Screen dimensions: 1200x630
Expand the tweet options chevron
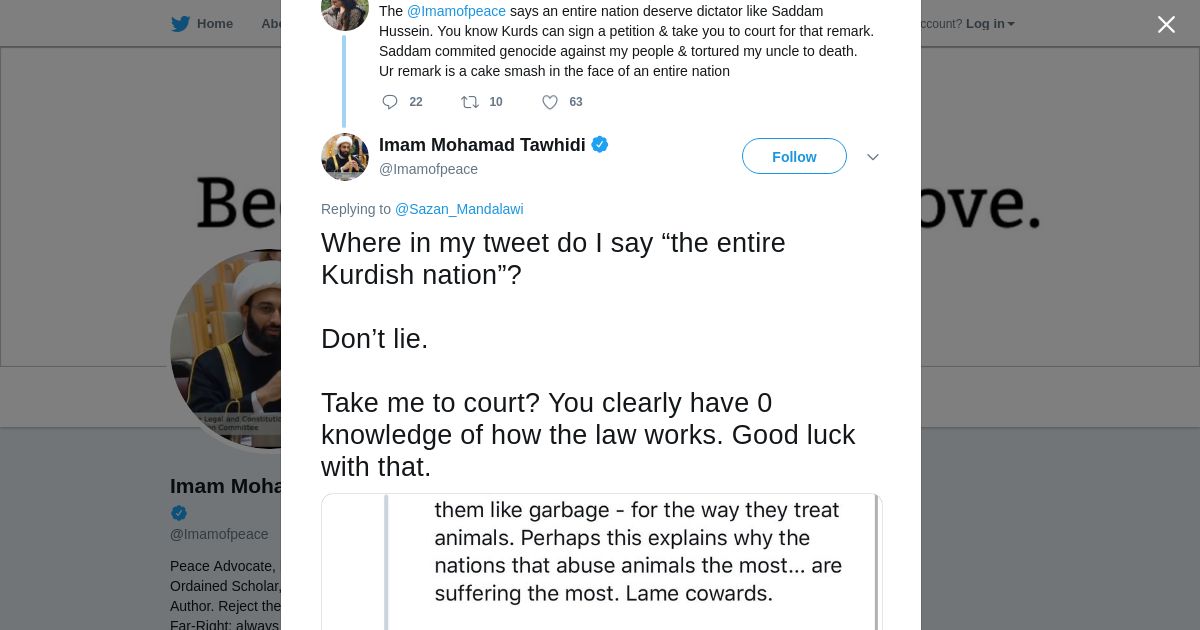pyautogui.click(x=872, y=157)
